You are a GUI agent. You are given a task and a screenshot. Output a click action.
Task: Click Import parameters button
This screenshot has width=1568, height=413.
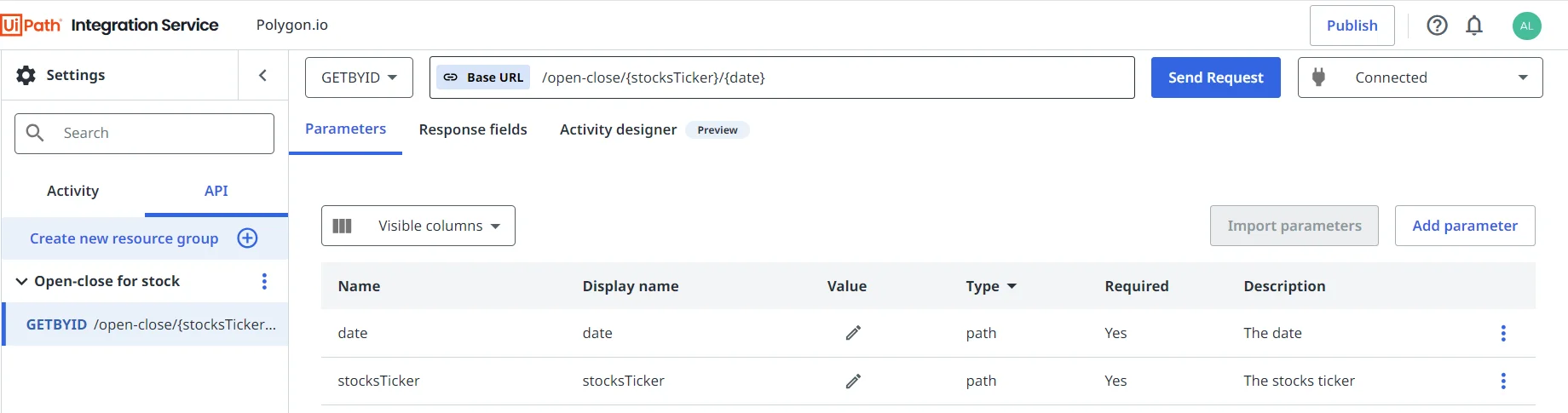[x=1294, y=226]
